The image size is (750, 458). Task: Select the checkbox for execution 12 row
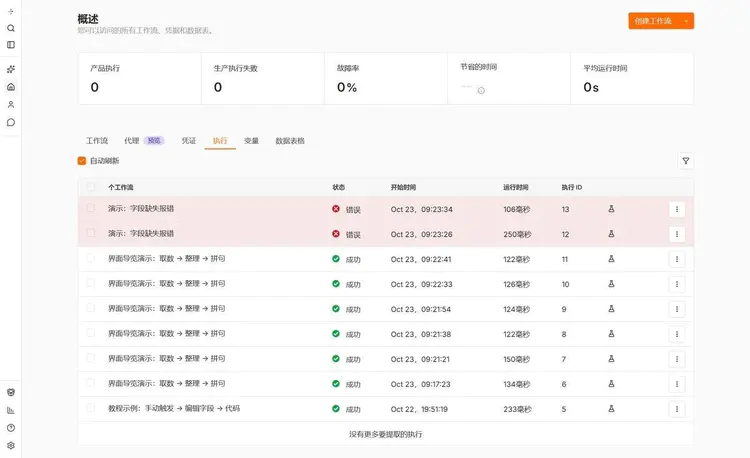(x=90, y=233)
